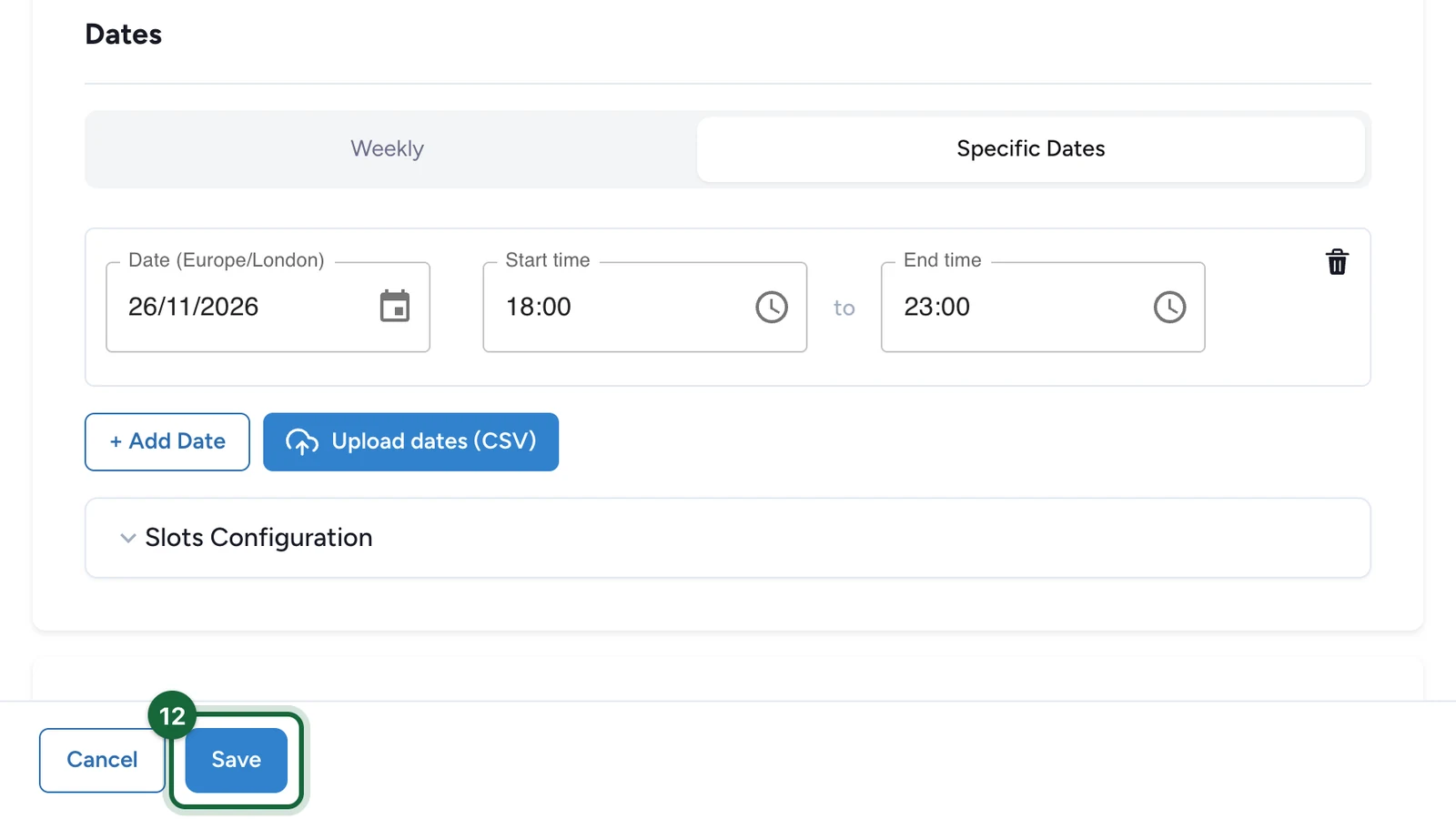Select the Dates heading text
1456x819 pixels.
[124, 35]
